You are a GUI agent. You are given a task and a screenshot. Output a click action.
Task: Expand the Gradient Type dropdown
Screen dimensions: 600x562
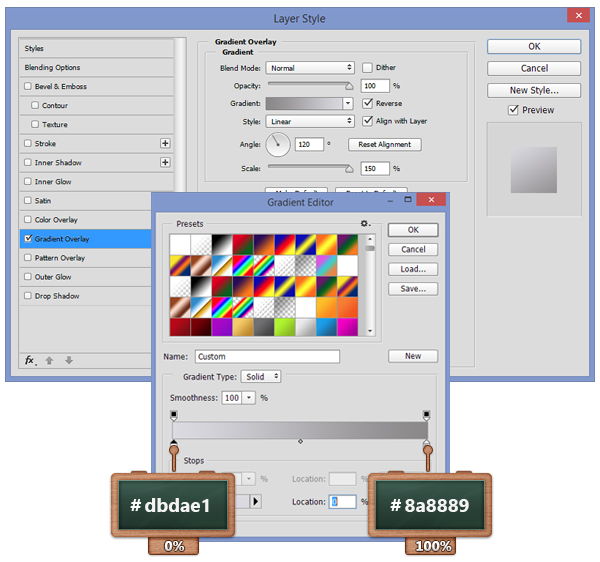point(261,377)
